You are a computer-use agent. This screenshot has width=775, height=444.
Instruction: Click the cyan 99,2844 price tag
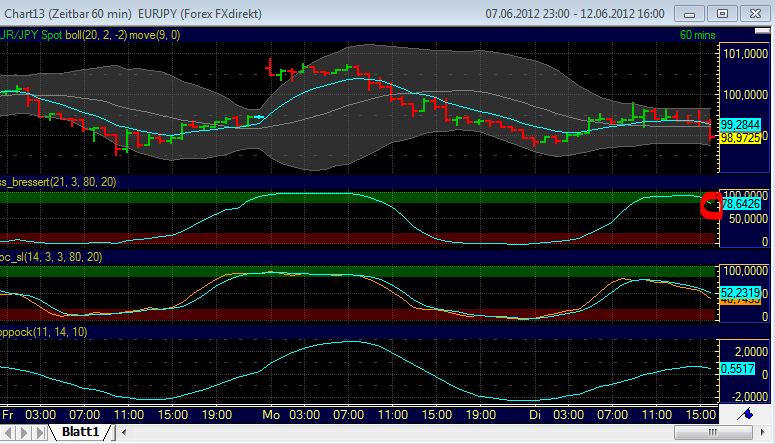point(740,125)
